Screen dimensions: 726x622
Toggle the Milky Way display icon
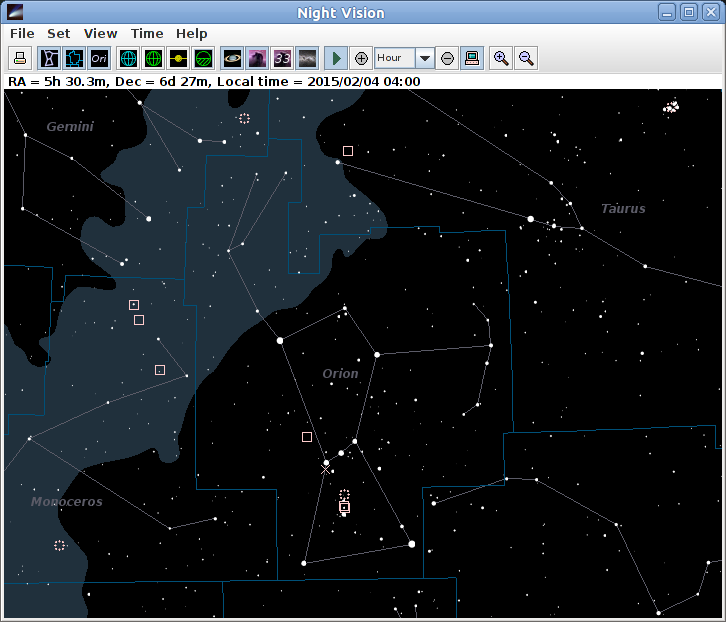tap(308, 58)
